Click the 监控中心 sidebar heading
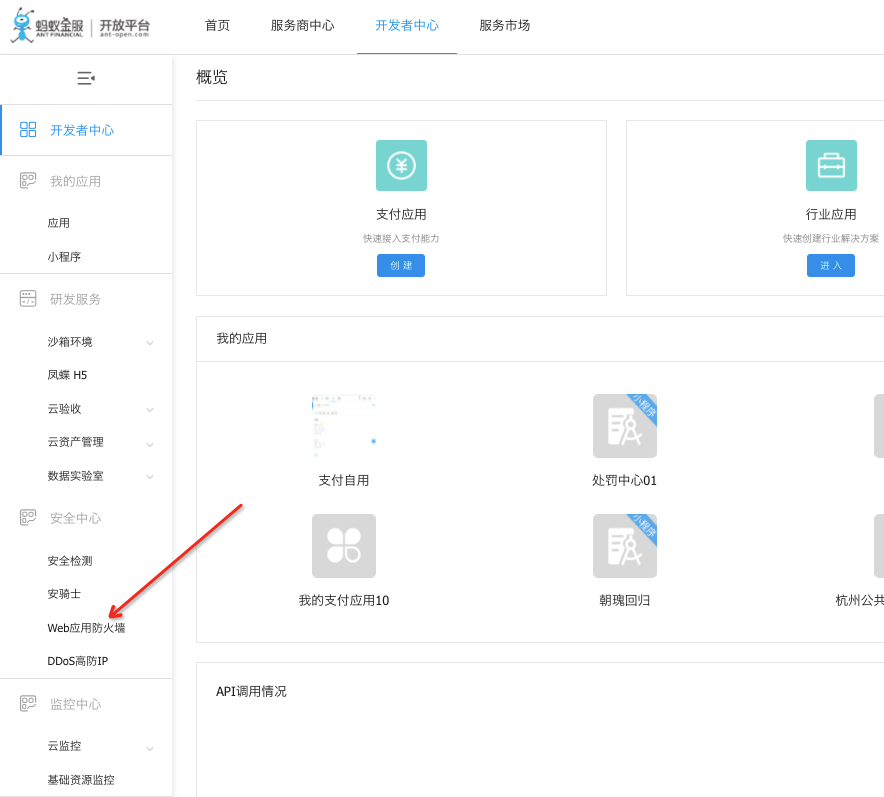Viewport: 884px width, 797px height. click(x=76, y=704)
